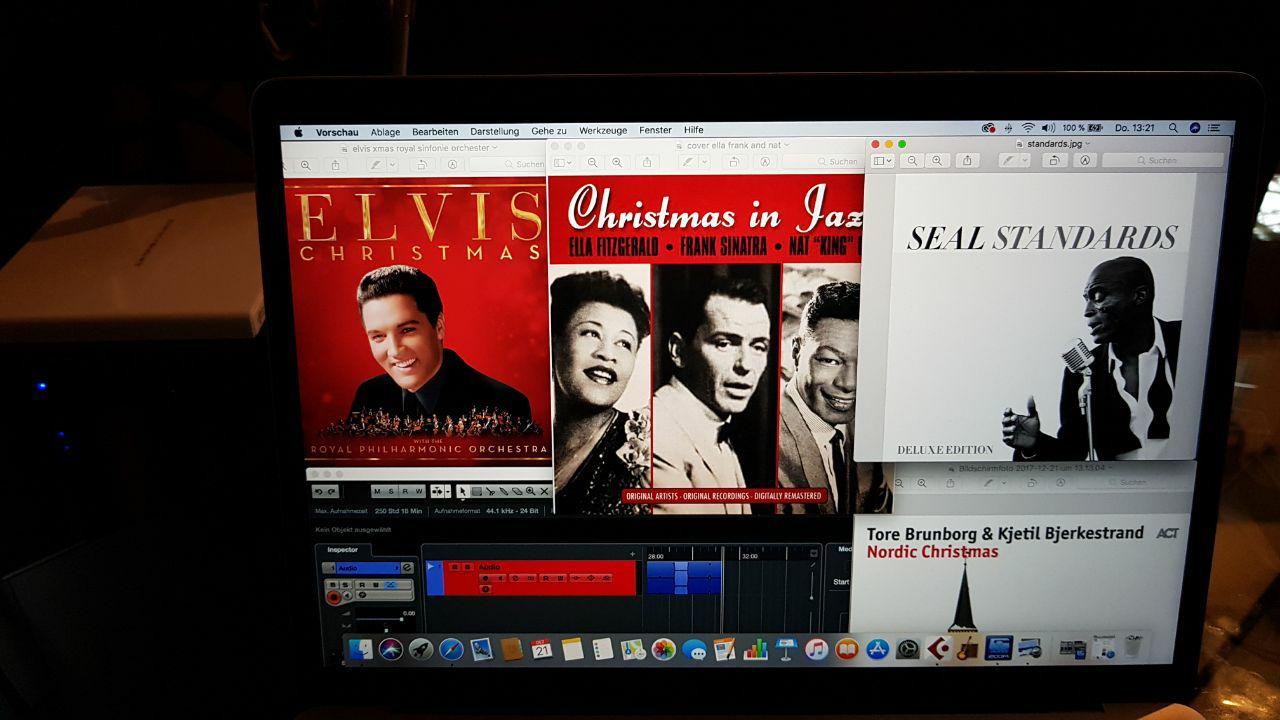The width and height of the screenshot is (1280, 720).
Task: Zoom in on the standards.jpg image
Action: pos(937,161)
